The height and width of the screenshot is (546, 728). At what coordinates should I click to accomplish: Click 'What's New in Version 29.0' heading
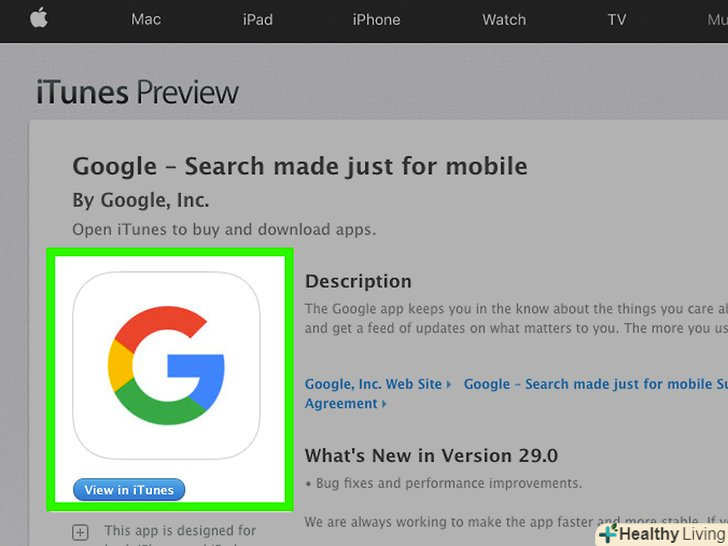pyautogui.click(x=431, y=455)
